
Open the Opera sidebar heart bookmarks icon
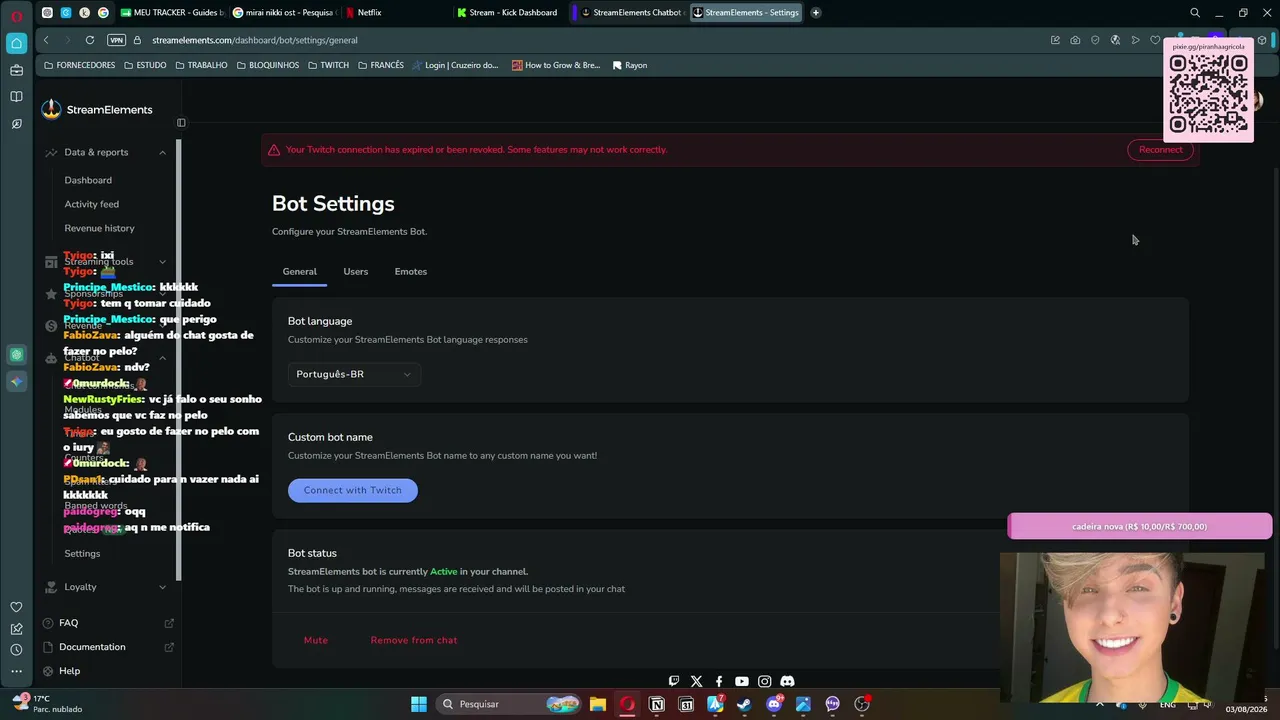click(16, 607)
